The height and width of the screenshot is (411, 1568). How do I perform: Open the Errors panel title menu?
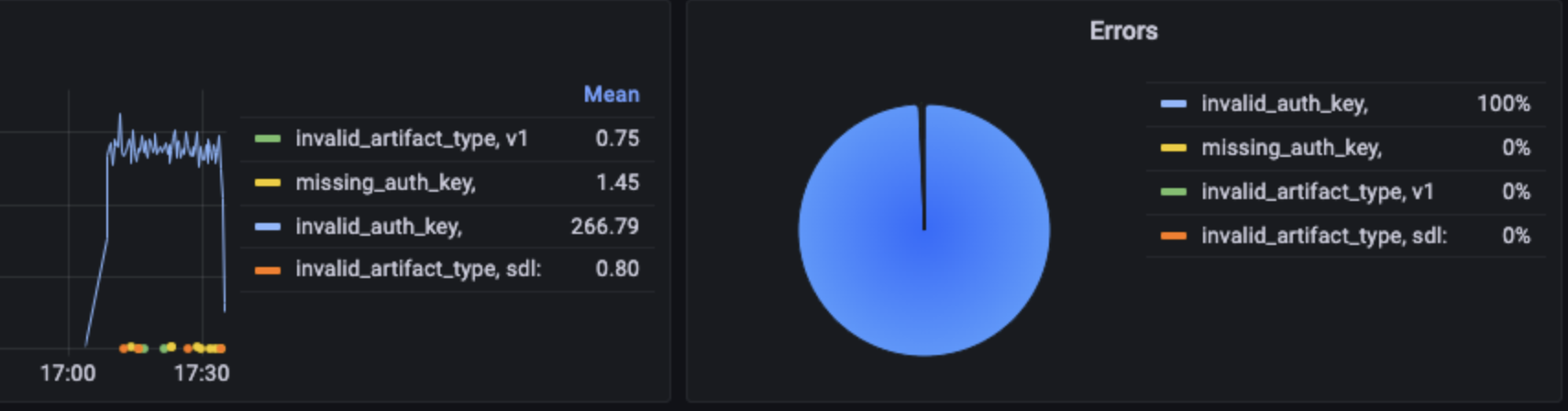click(x=1123, y=31)
